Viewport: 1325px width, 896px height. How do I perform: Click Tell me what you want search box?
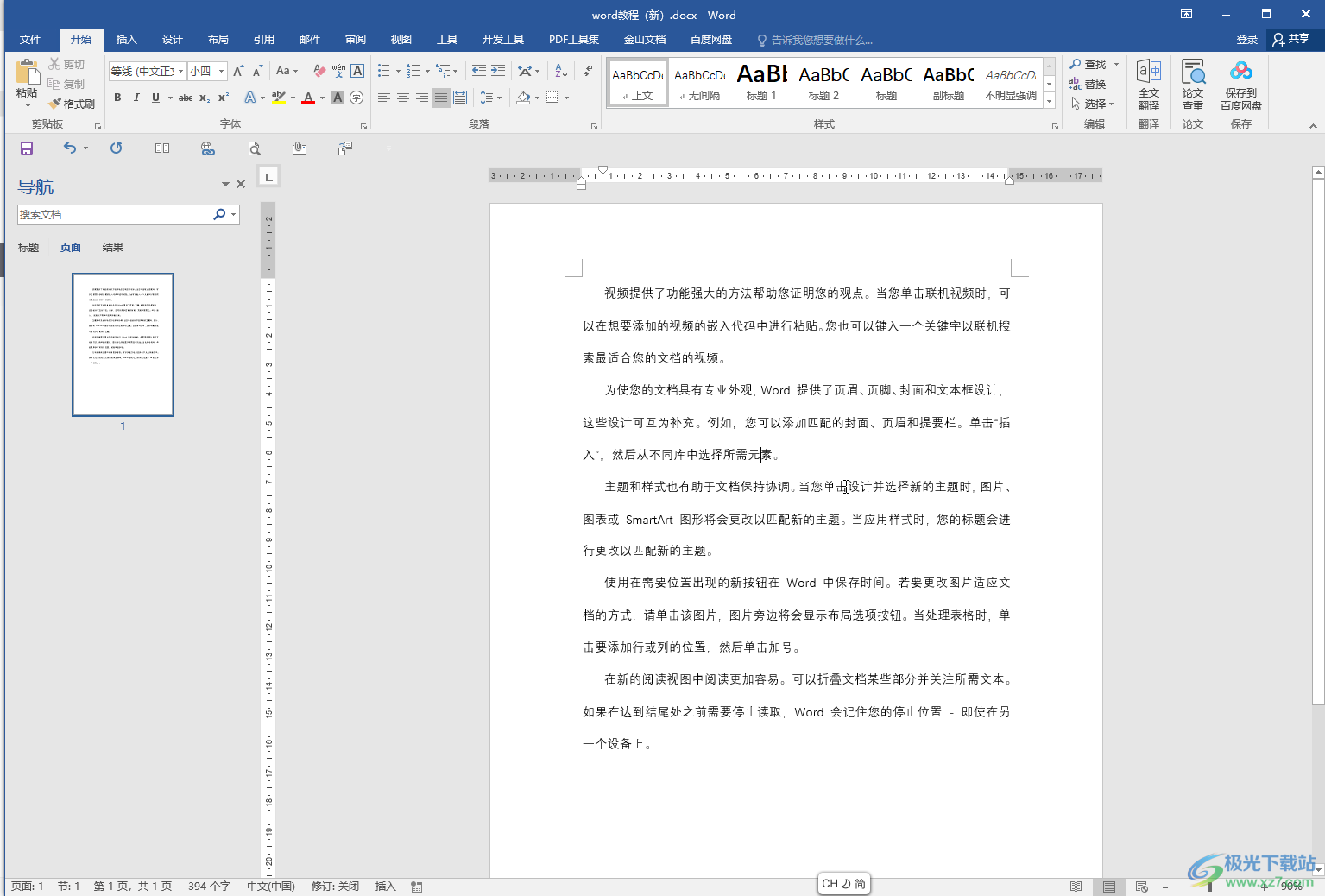(814, 41)
